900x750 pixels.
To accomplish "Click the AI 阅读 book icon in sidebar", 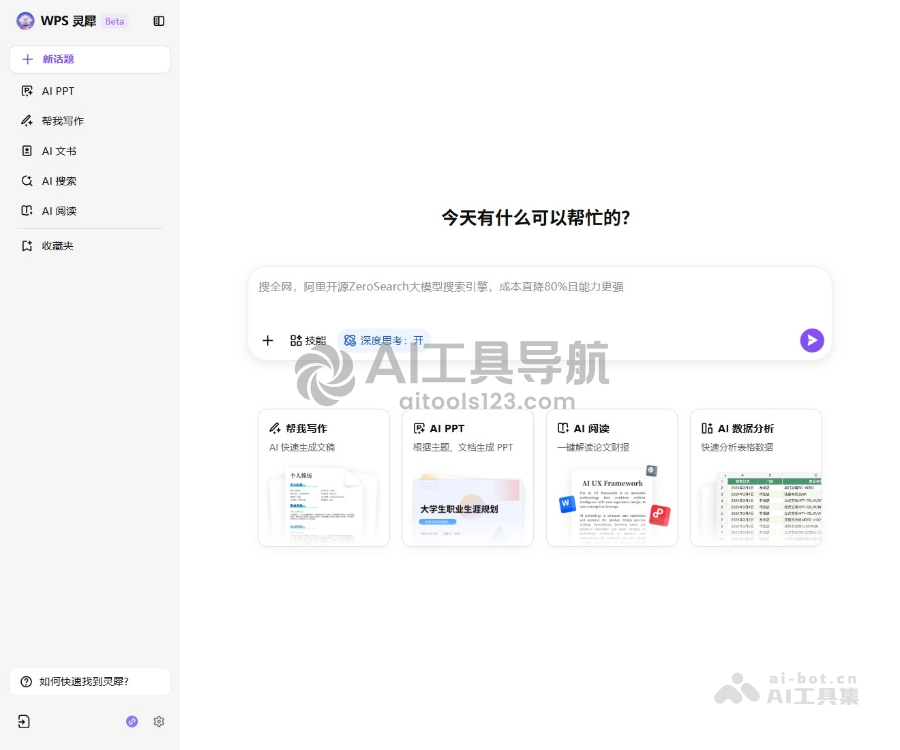I will [x=26, y=211].
